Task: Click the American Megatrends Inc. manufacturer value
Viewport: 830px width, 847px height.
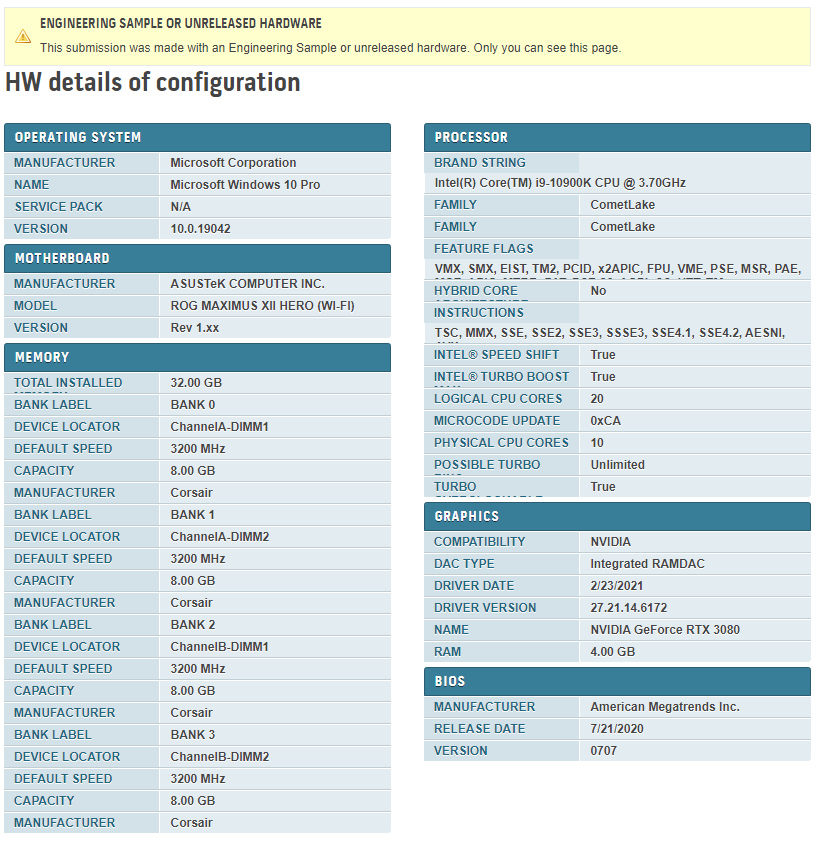Action: pyautogui.click(x=665, y=707)
